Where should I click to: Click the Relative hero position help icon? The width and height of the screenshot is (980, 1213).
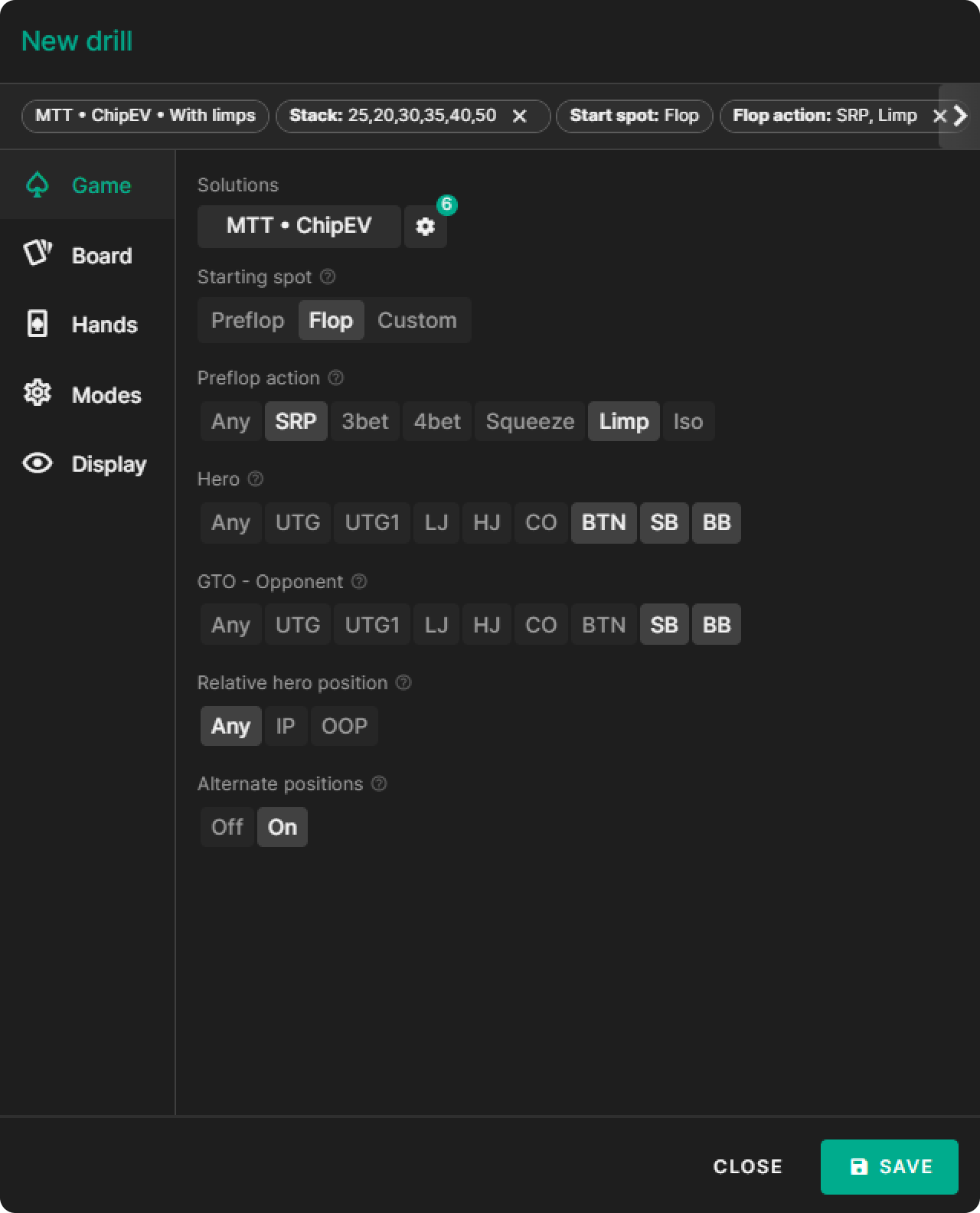tap(403, 682)
